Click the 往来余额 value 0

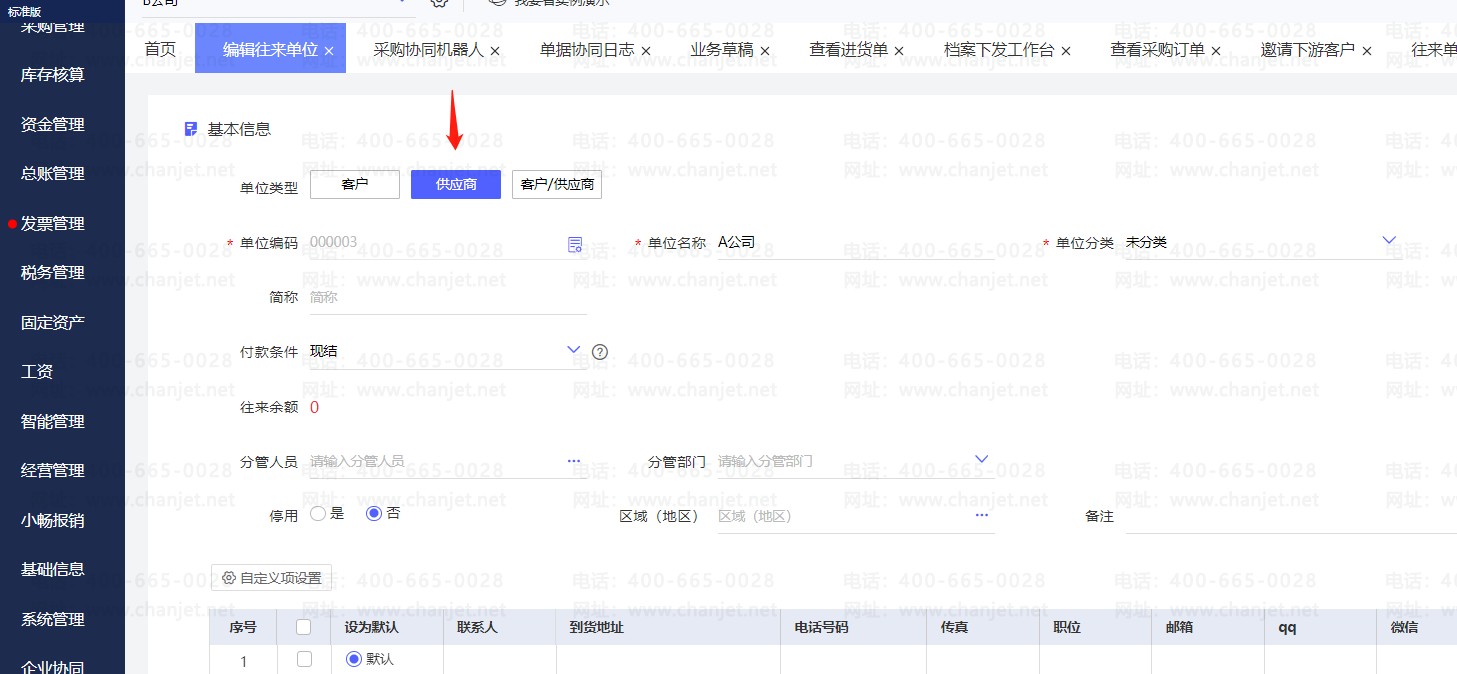click(x=314, y=407)
